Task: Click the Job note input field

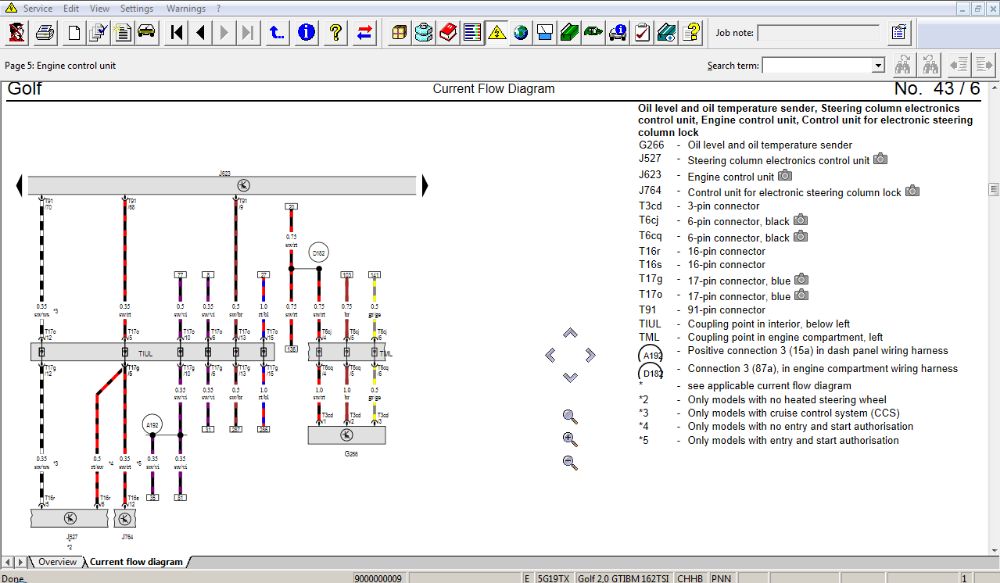Action: [819, 33]
